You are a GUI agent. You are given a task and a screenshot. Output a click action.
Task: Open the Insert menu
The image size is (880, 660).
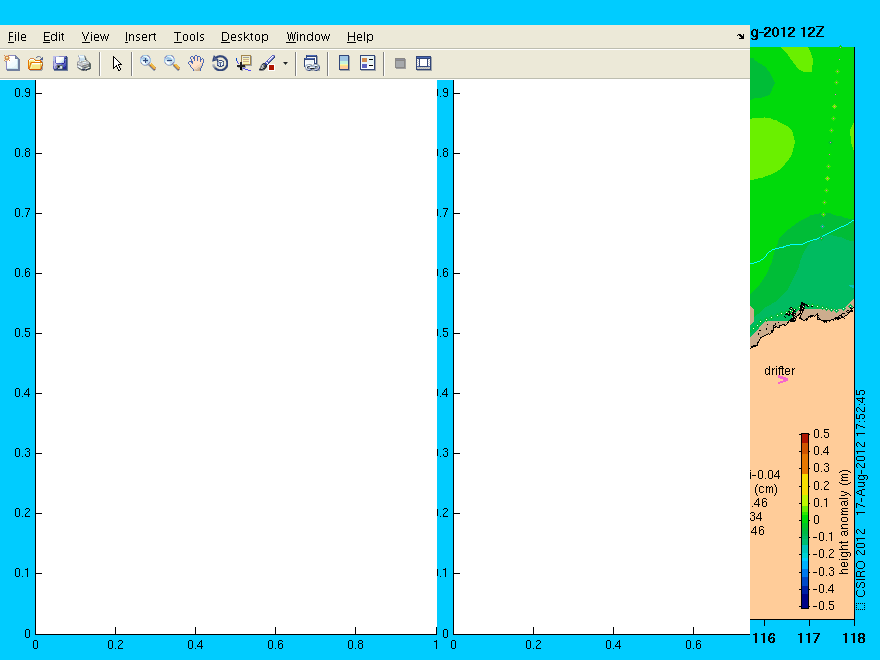pos(140,37)
